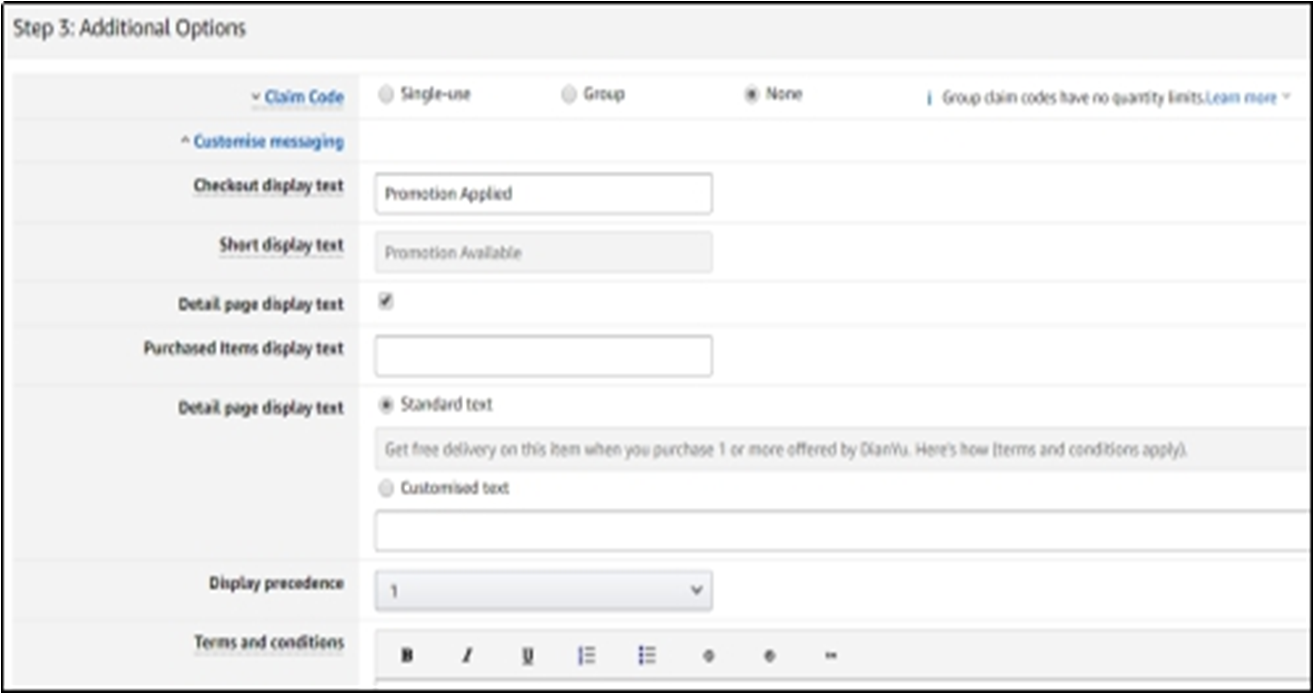The image size is (1314, 694).
Task: Select the Standard text radio button
Action: pyautogui.click(x=386, y=405)
